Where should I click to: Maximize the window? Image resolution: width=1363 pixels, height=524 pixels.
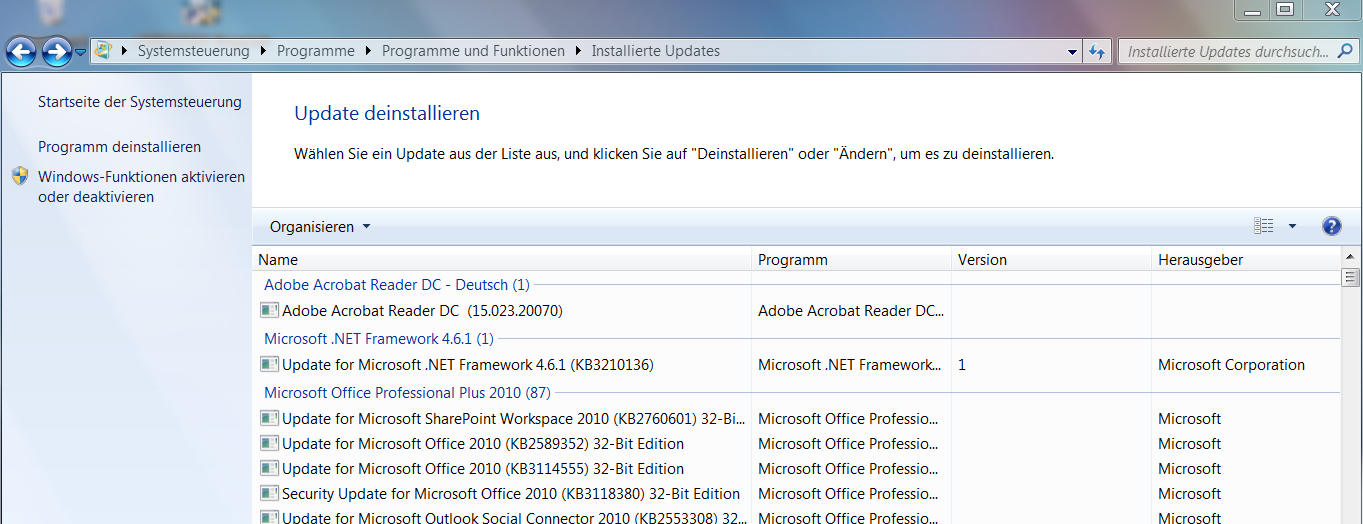click(x=1285, y=9)
